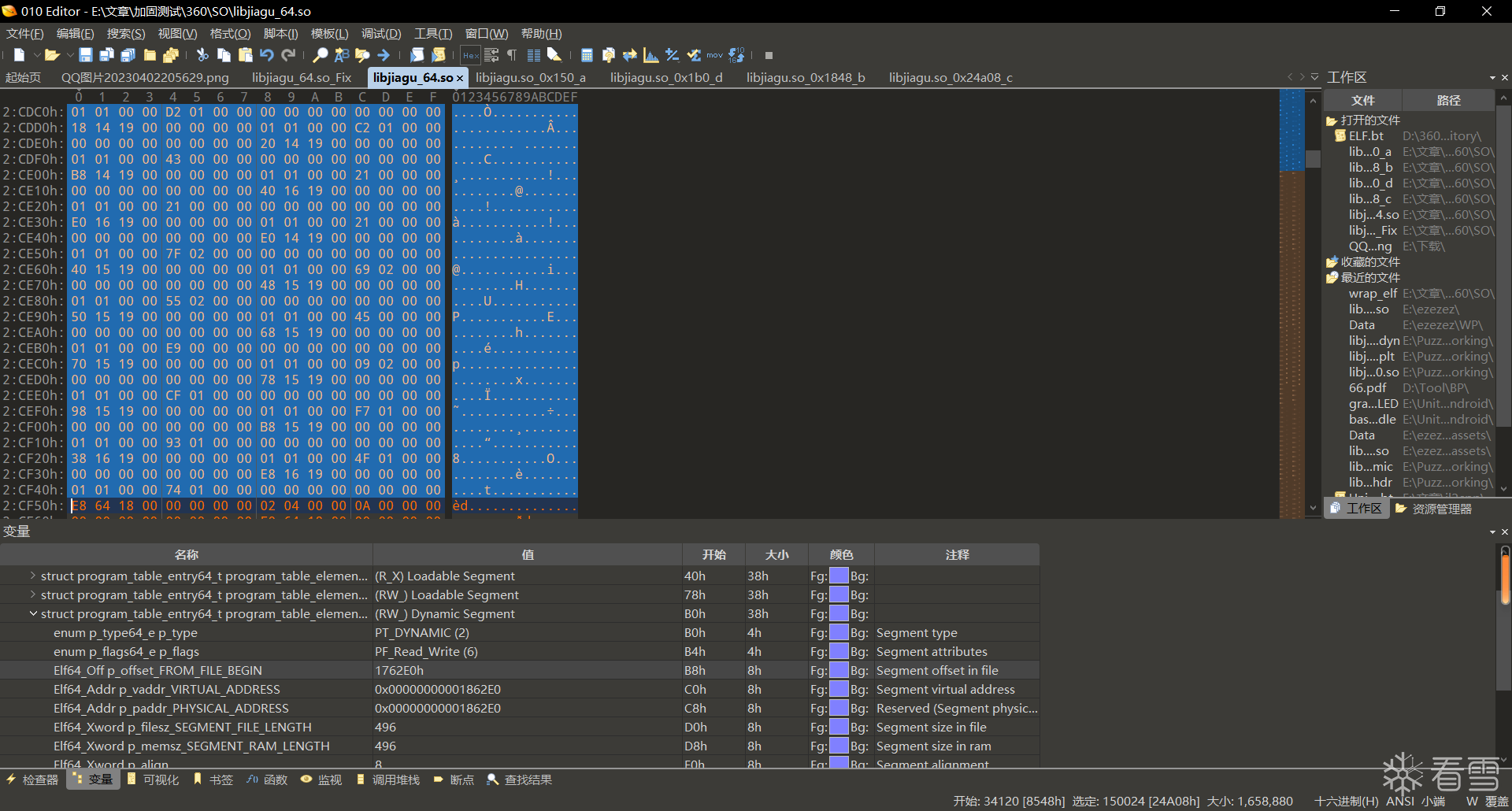Open Find with the magnifier icon
Viewport: 1512px width, 811px height.
(x=320, y=55)
